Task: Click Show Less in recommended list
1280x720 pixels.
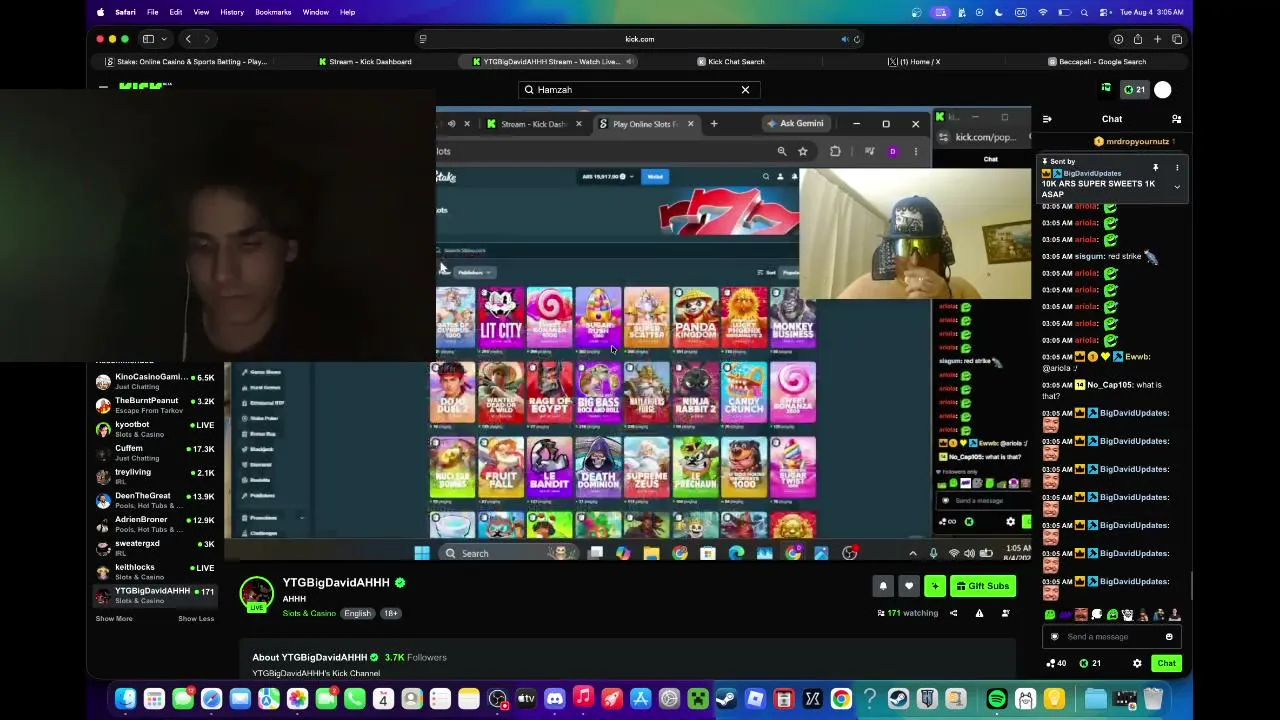Action: (x=196, y=619)
